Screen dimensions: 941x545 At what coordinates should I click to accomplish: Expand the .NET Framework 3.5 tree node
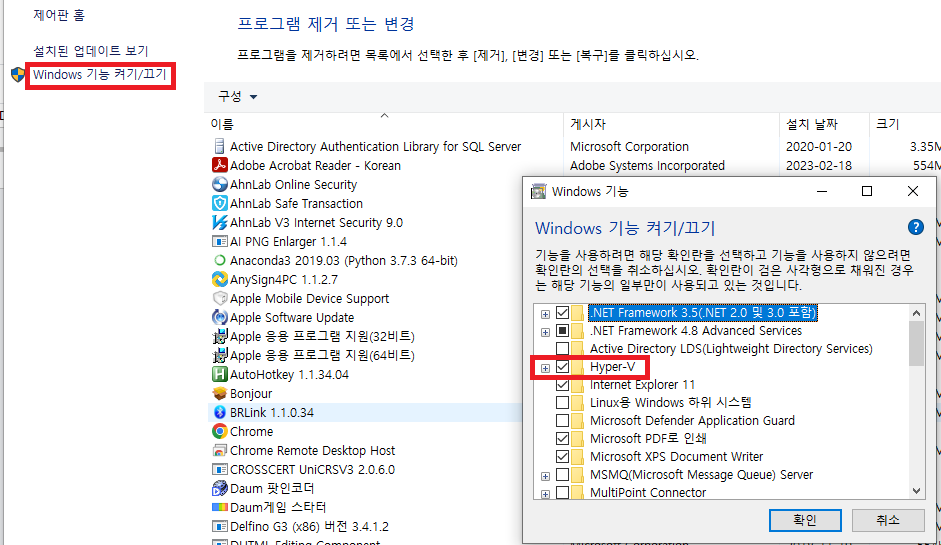(x=545, y=315)
